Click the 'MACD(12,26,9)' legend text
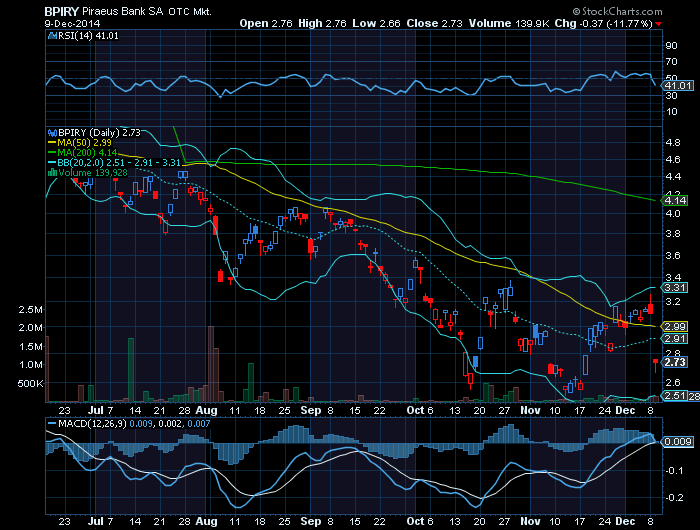The image size is (700, 530). click(92, 423)
